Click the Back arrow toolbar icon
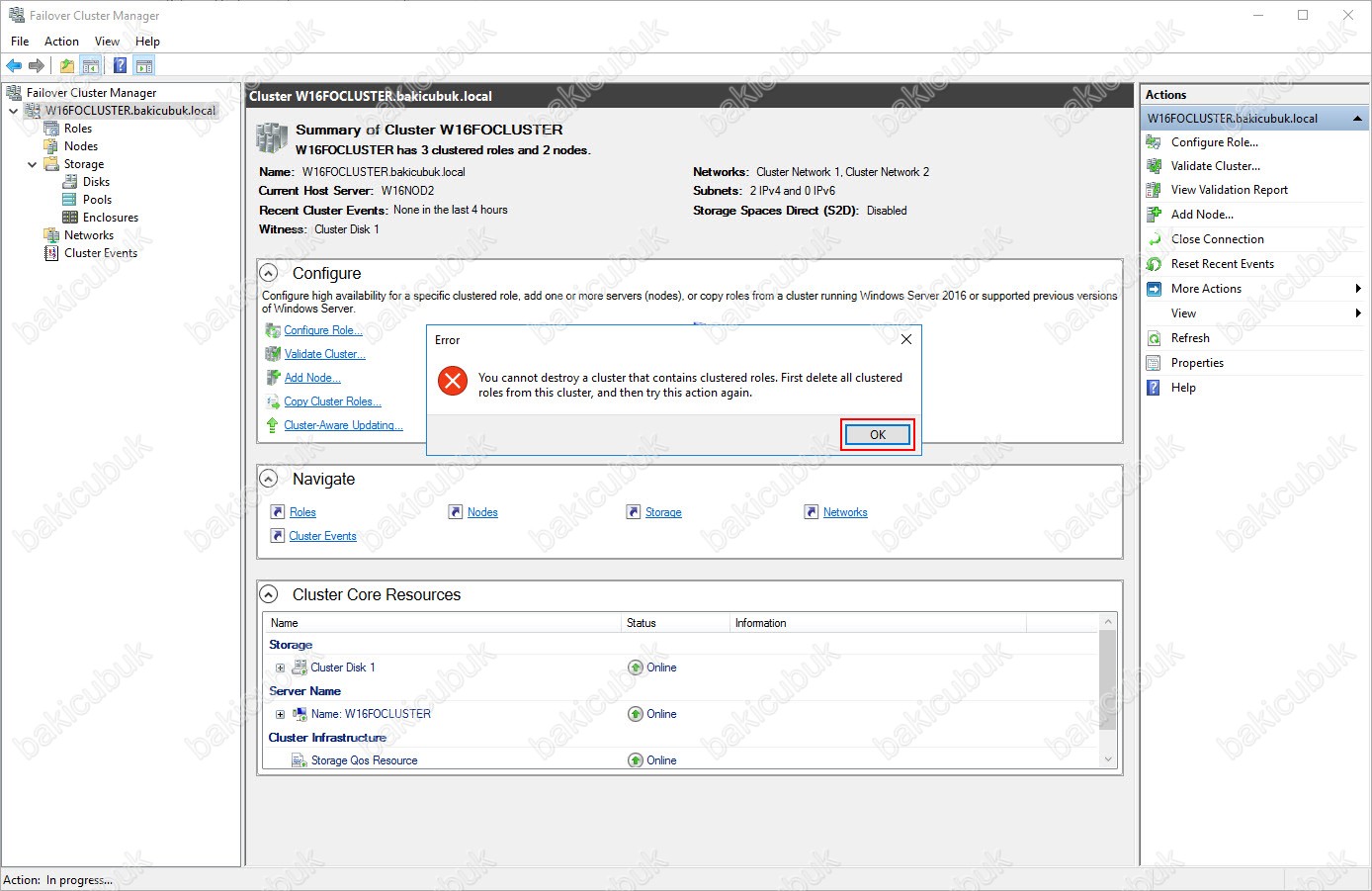The image size is (1372, 891). coord(14,66)
